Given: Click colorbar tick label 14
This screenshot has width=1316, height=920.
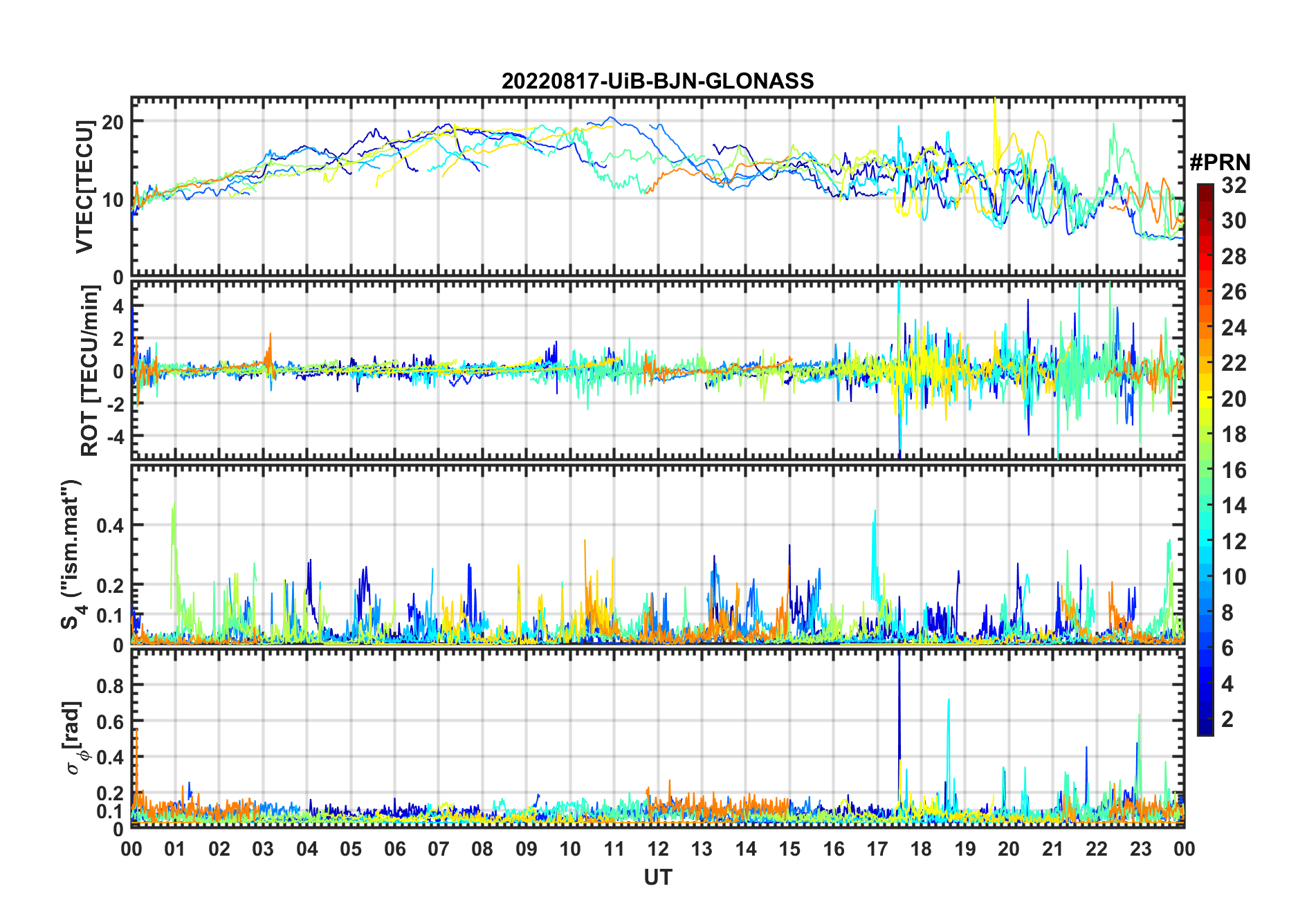Looking at the screenshot, I should [1234, 506].
